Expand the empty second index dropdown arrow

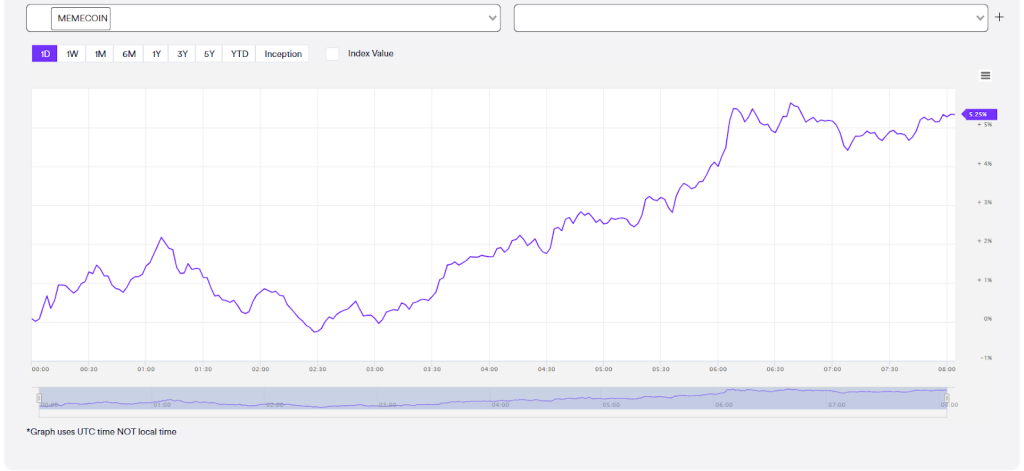pyautogui.click(x=980, y=18)
